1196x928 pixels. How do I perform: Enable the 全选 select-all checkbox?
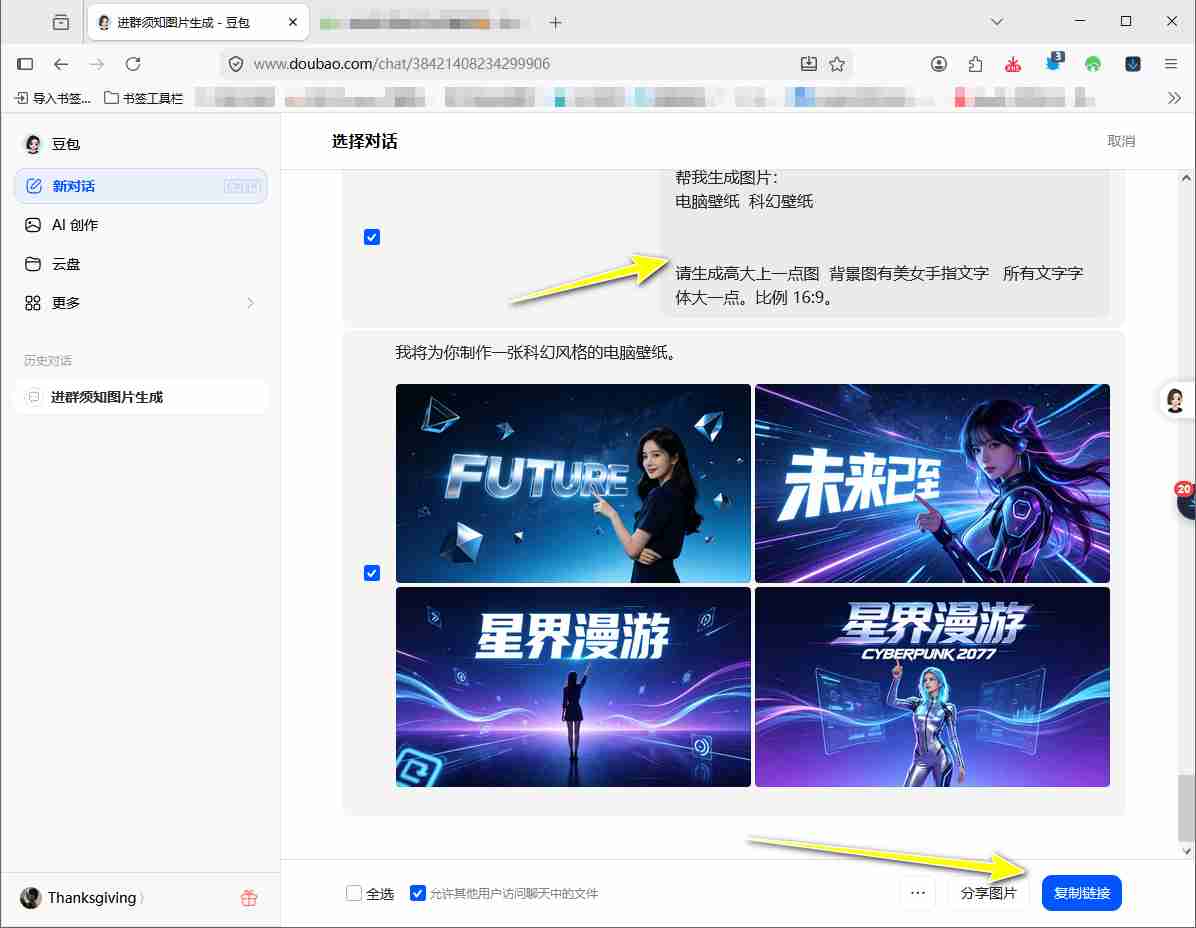[x=354, y=893]
